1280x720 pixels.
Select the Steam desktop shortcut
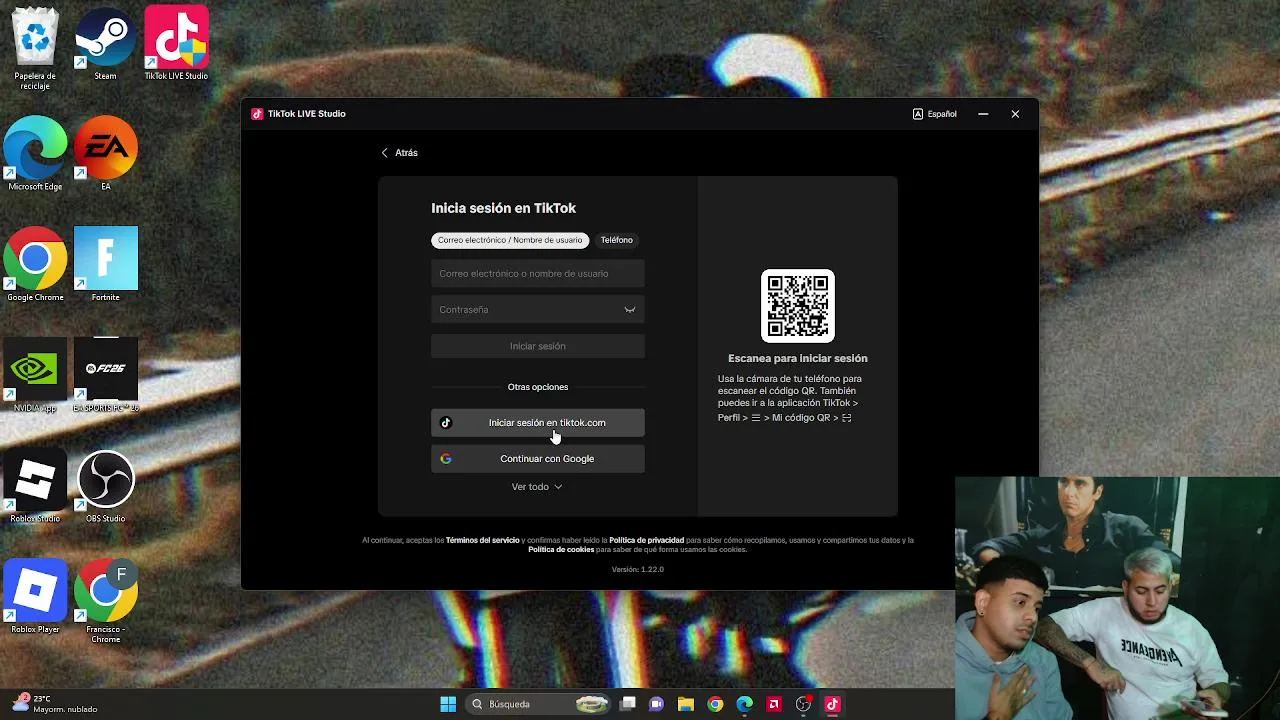point(105,45)
